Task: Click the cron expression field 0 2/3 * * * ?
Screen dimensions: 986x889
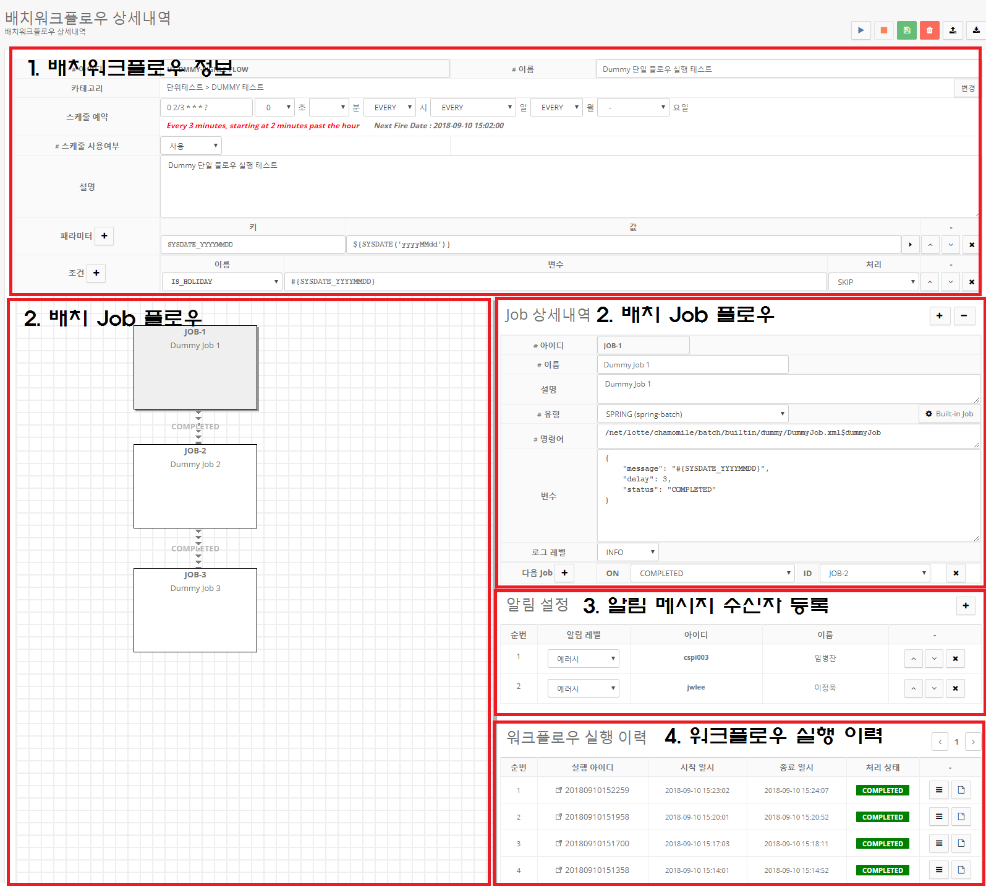Action: [206, 108]
